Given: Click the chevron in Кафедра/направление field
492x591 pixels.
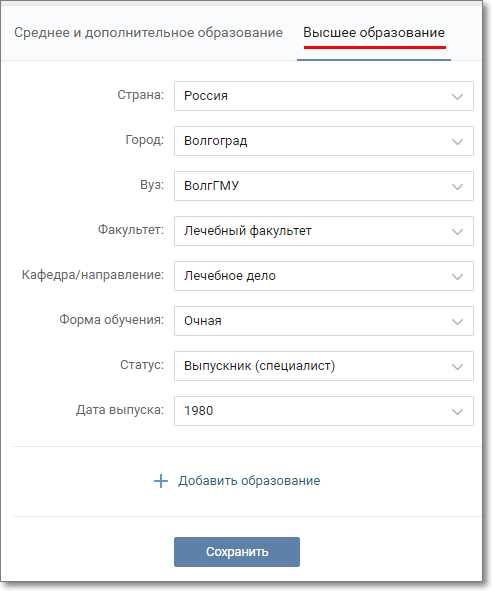Looking at the screenshot, I should (x=457, y=277).
